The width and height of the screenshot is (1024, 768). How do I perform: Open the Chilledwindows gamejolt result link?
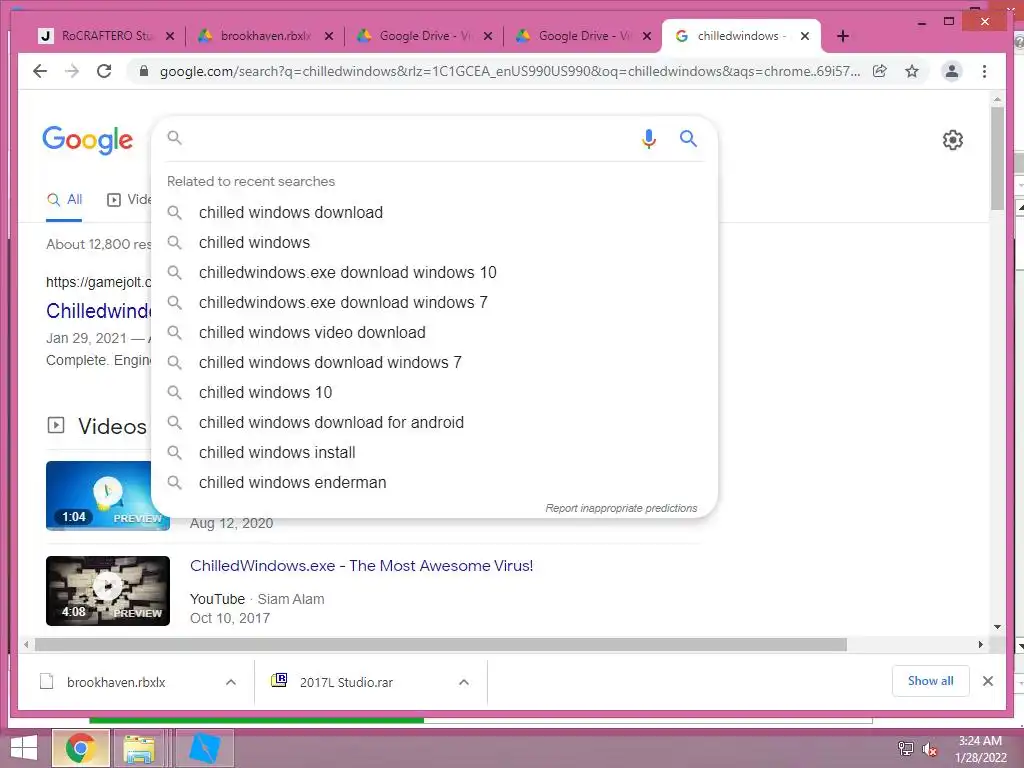[98, 311]
